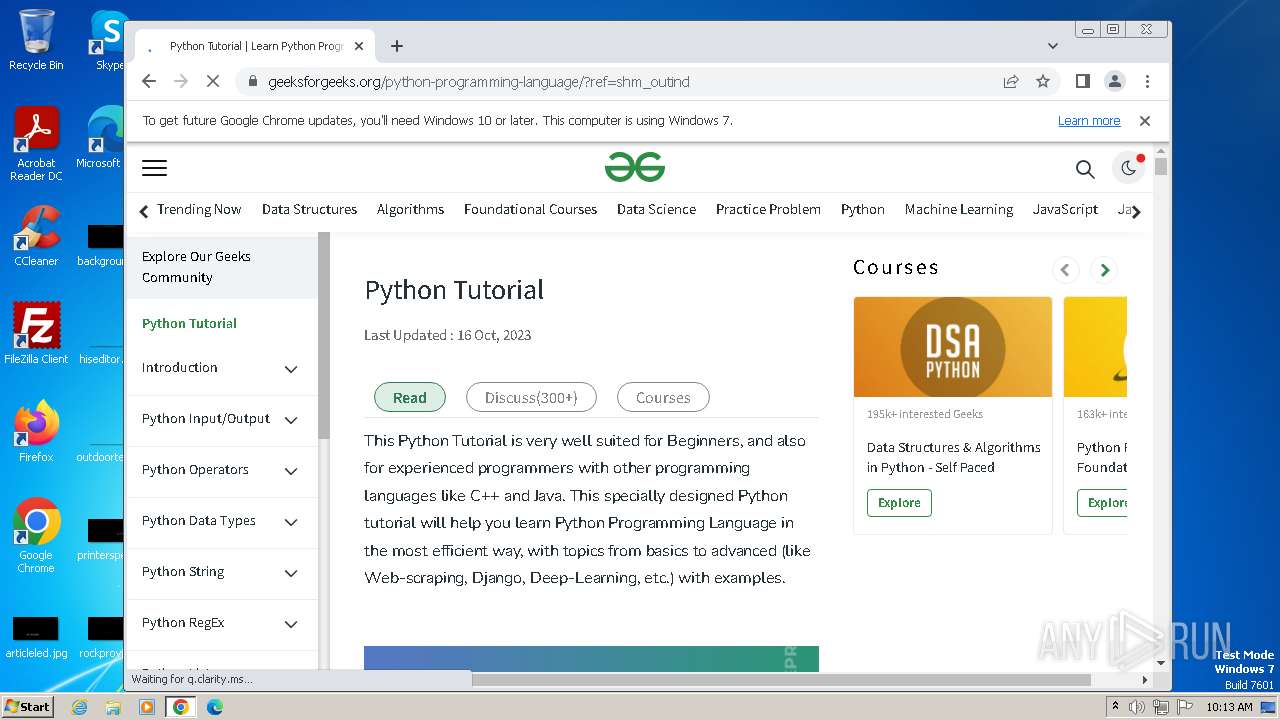
Task: Select the CCleaner desktop icon
Action: pos(36,236)
